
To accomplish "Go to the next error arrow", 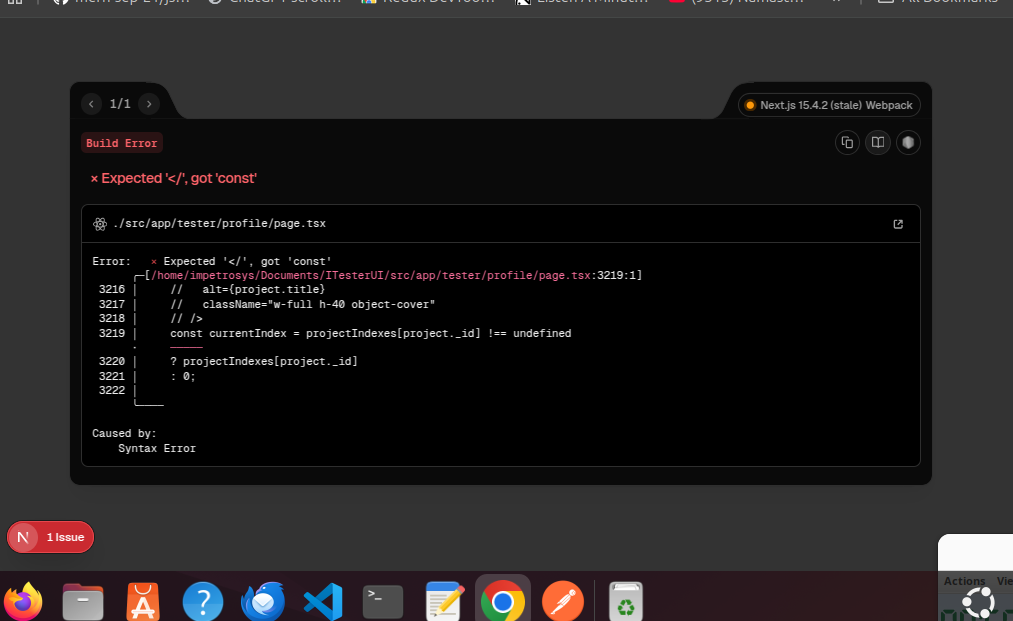I will pyautogui.click(x=149, y=103).
